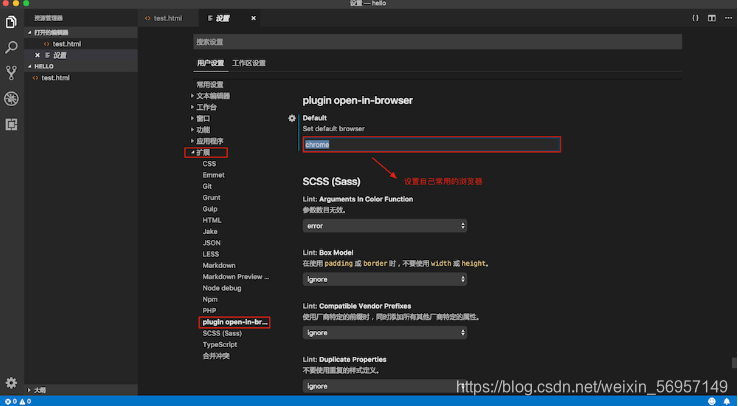Image resolution: width=738 pixels, height=406 pixels.
Task: Open the Duplicate Properties lint dropdown
Action: [385, 386]
